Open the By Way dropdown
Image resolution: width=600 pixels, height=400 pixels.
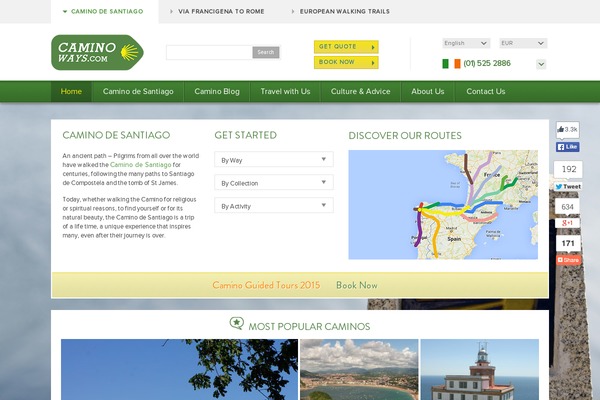274,160
